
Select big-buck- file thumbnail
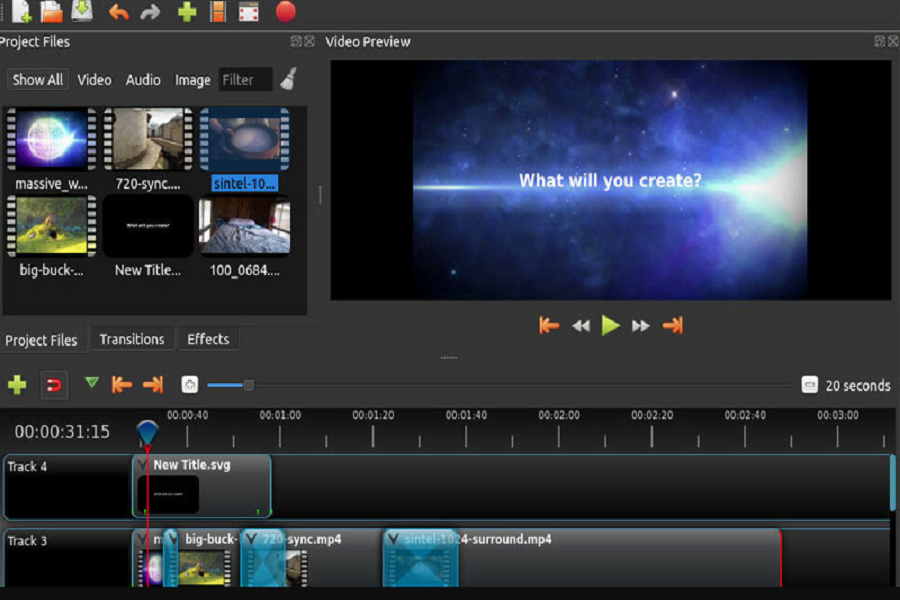pyautogui.click(x=52, y=226)
